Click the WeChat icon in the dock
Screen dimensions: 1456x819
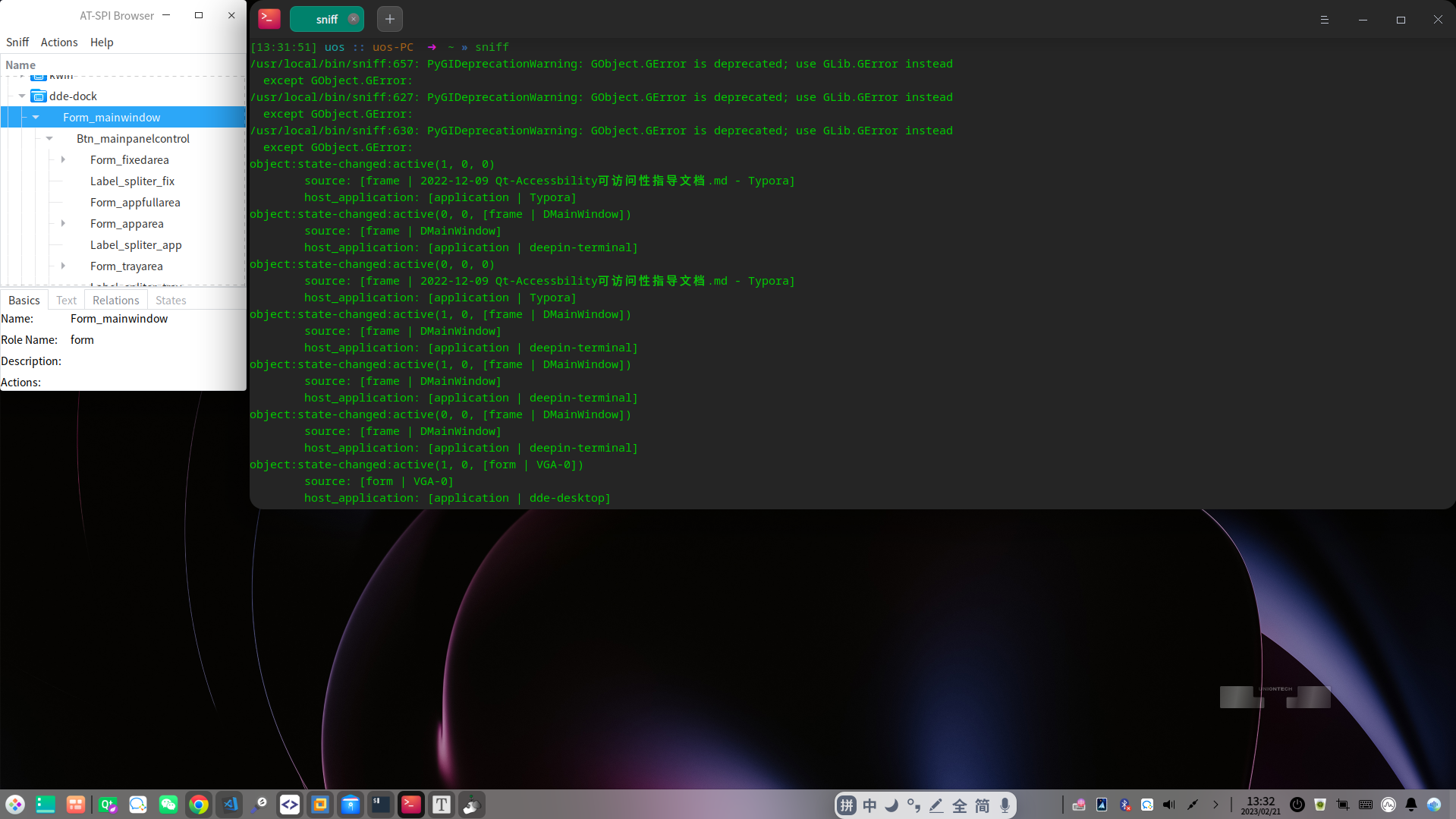click(x=168, y=805)
